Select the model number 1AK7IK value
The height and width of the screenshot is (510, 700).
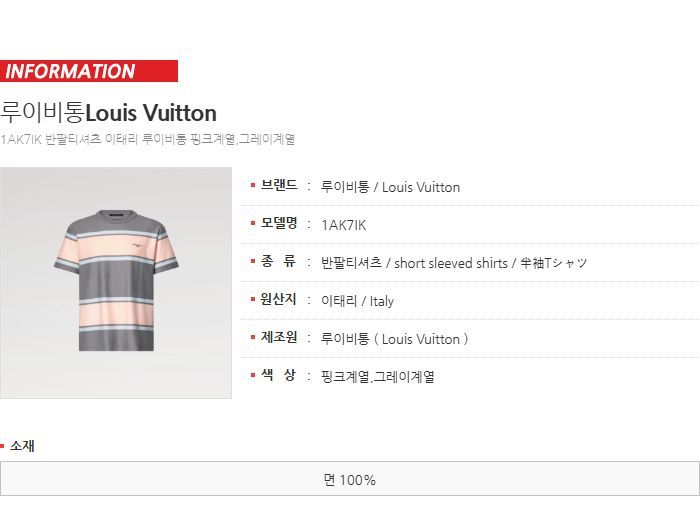coord(343,225)
